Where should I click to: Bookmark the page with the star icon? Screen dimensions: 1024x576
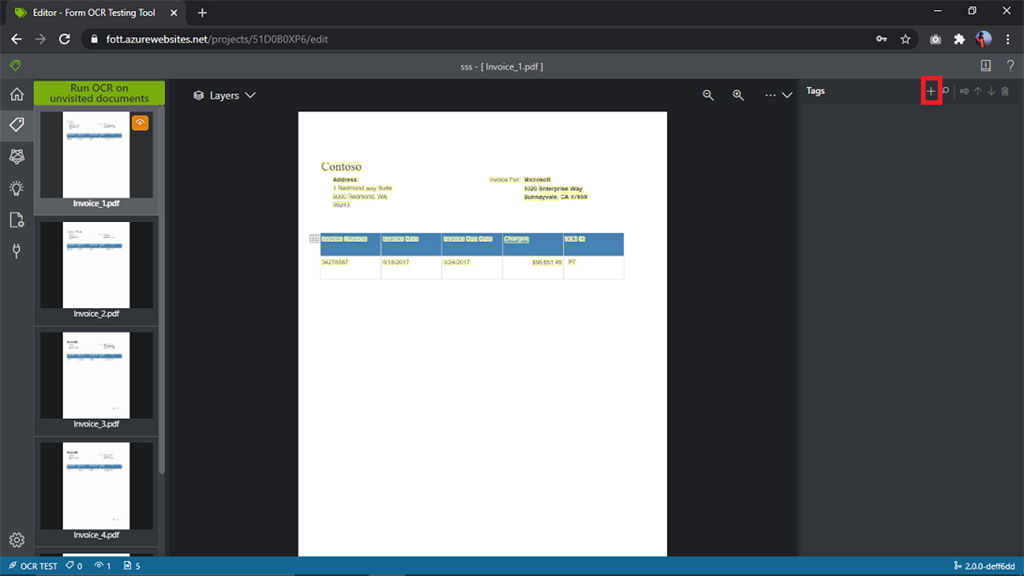coord(905,39)
